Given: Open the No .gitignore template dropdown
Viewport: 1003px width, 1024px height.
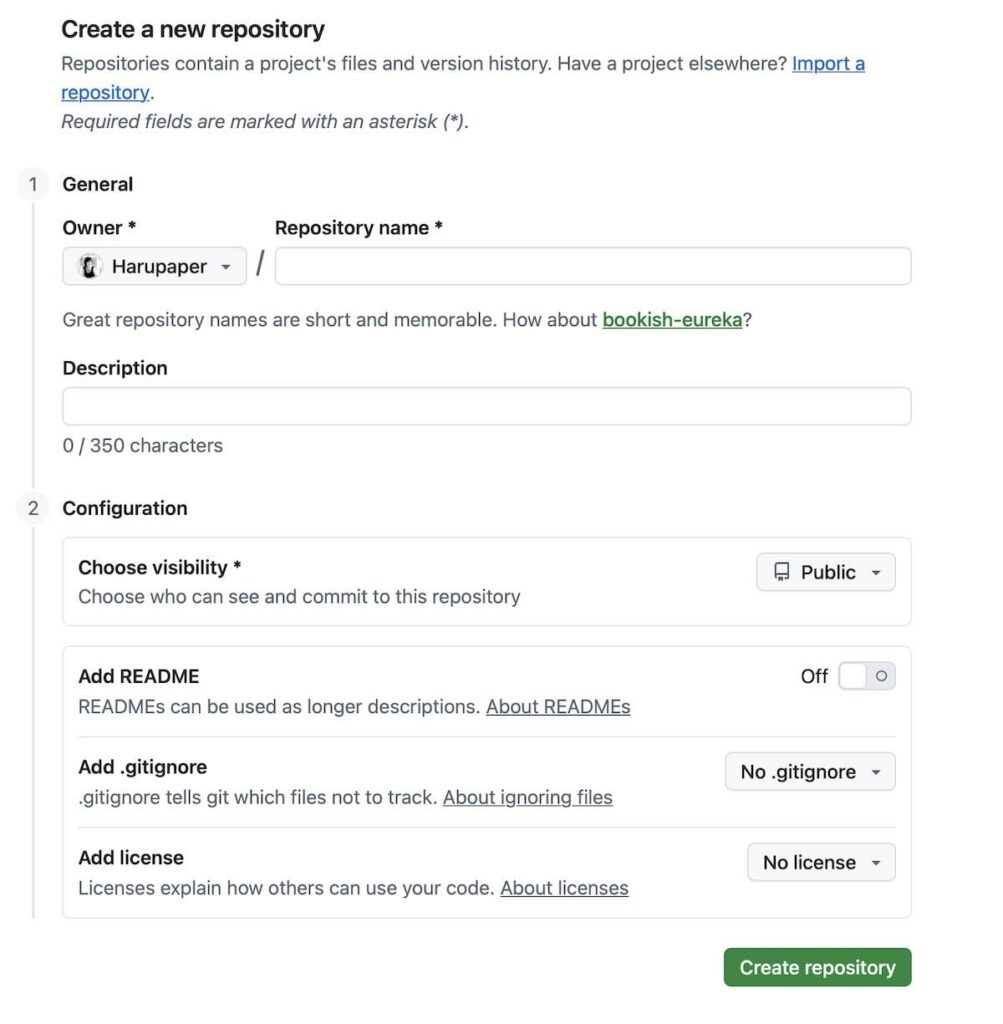Looking at the screenshot, I should (809, 772).
